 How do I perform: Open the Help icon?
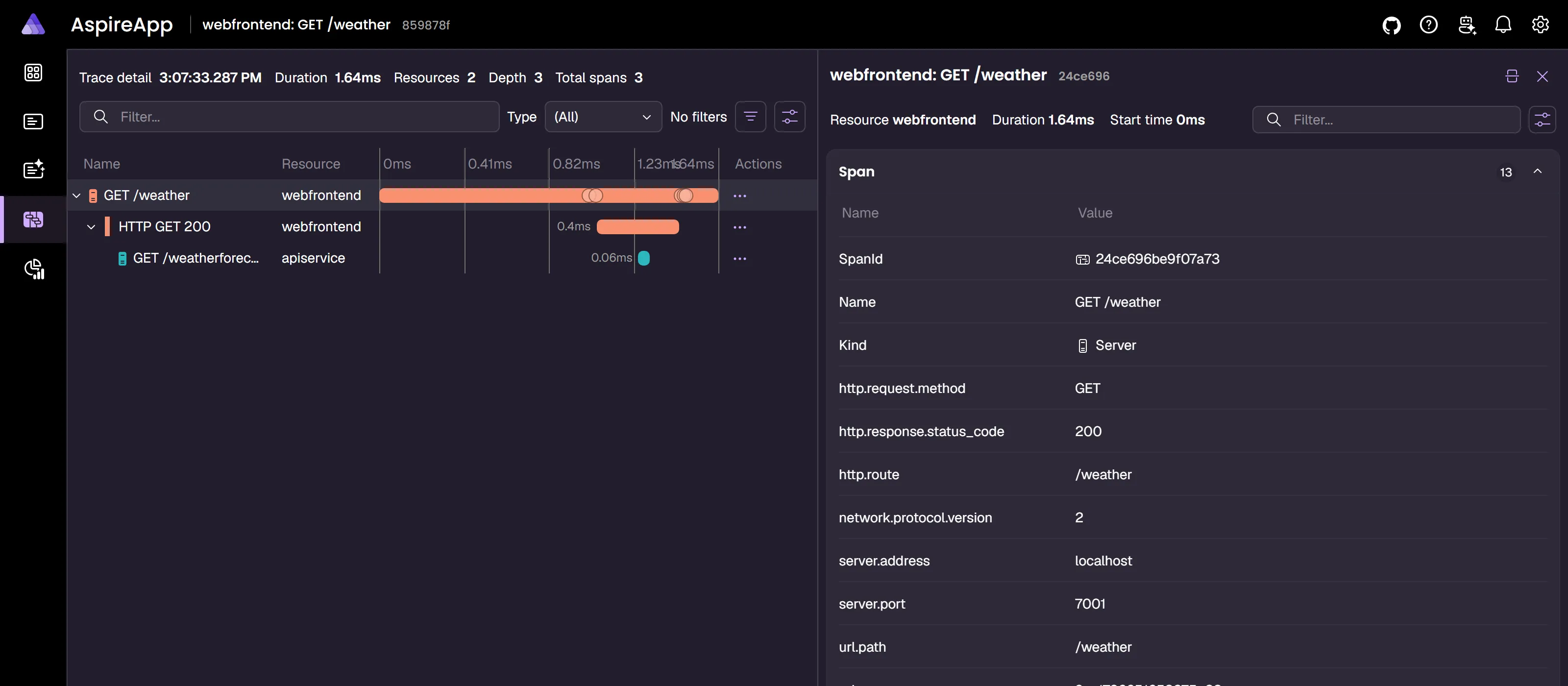point(1429,25)
